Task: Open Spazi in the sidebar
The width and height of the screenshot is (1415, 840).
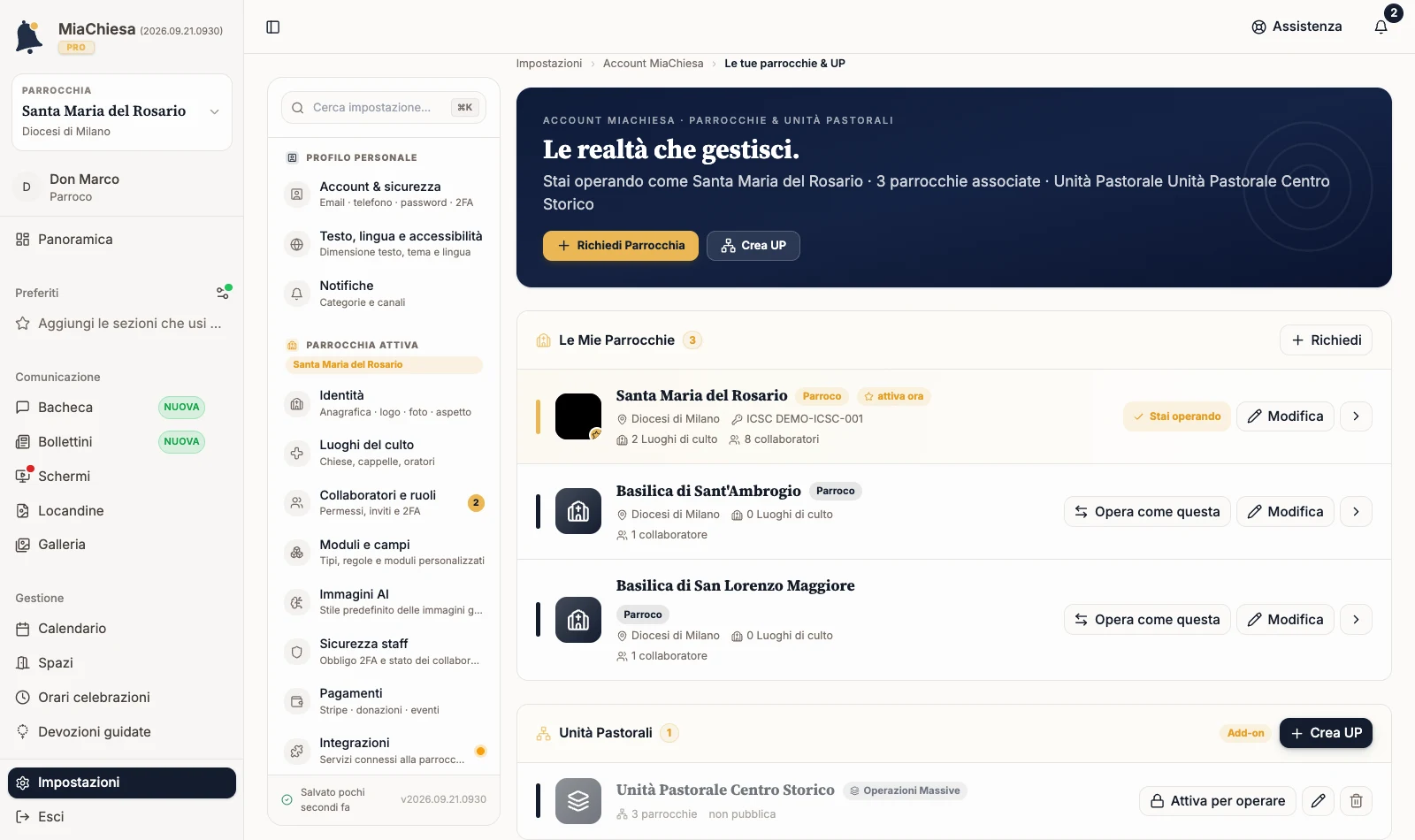Action: (122, 663)
